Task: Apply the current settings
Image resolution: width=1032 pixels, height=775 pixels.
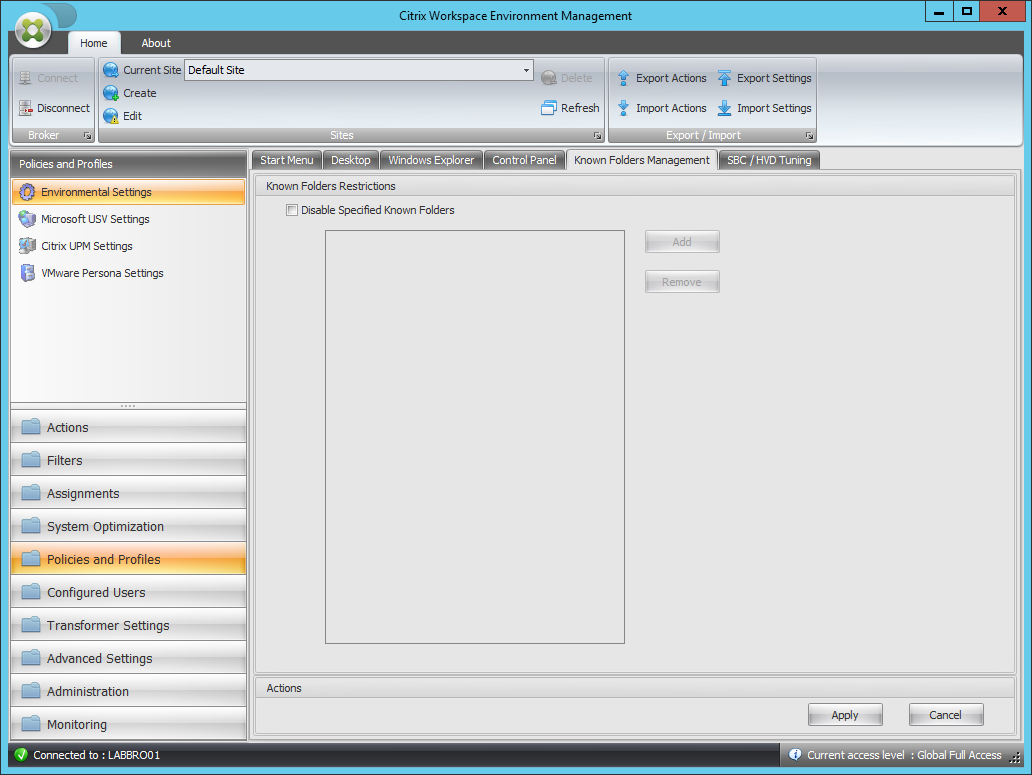Action: point(845,714)
